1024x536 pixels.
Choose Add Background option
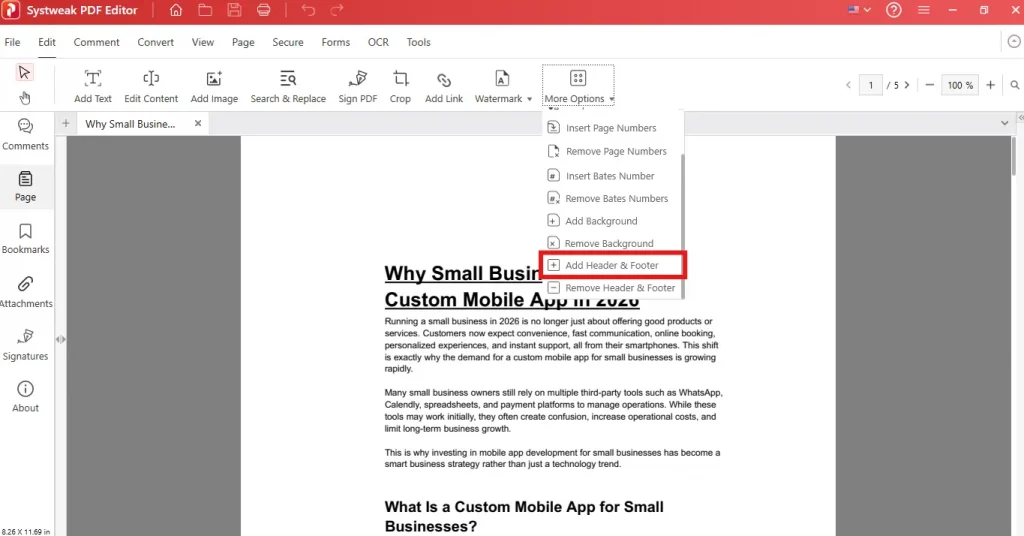[612, 221]
